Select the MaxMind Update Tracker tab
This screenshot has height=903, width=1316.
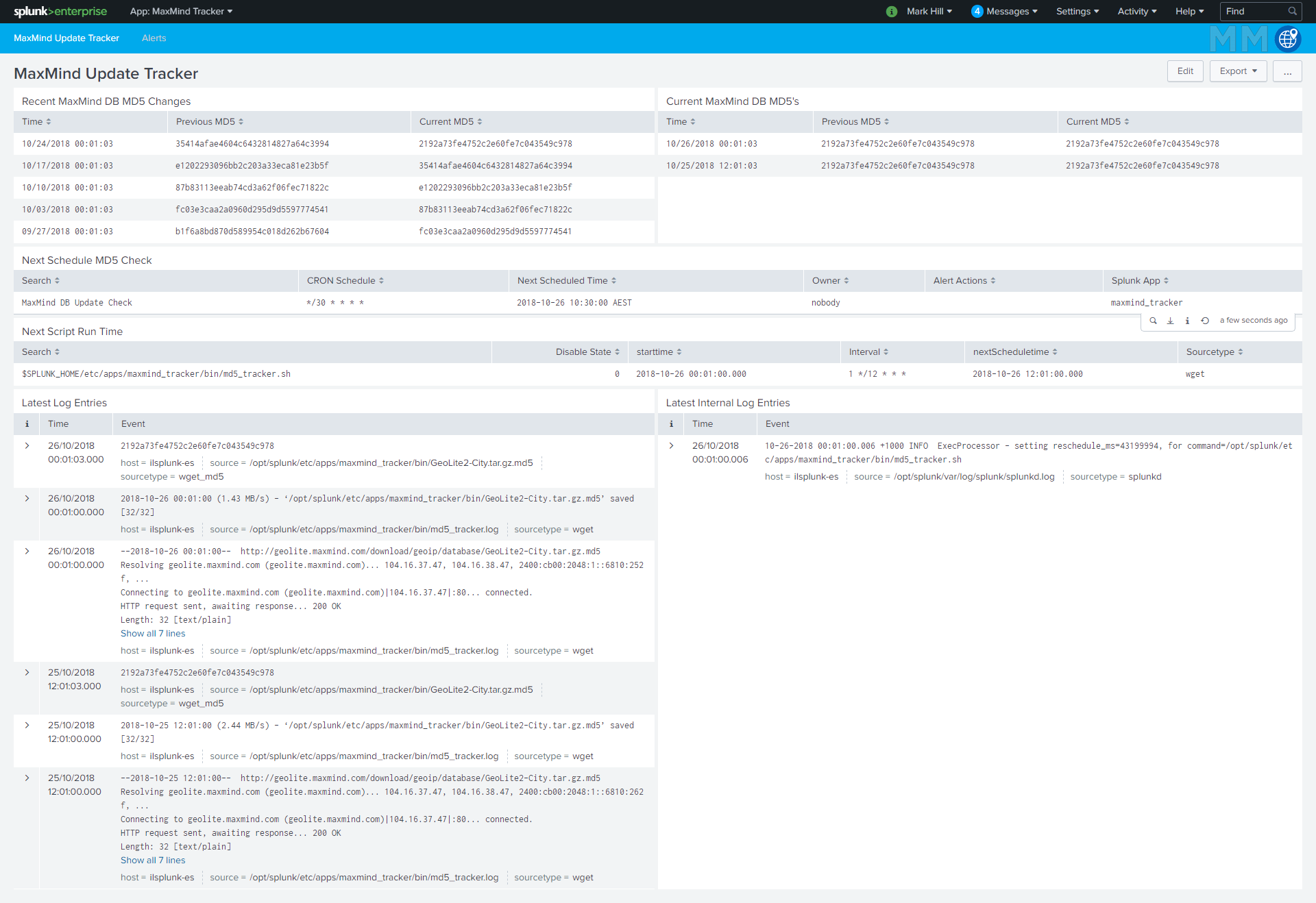click(66, 38)
